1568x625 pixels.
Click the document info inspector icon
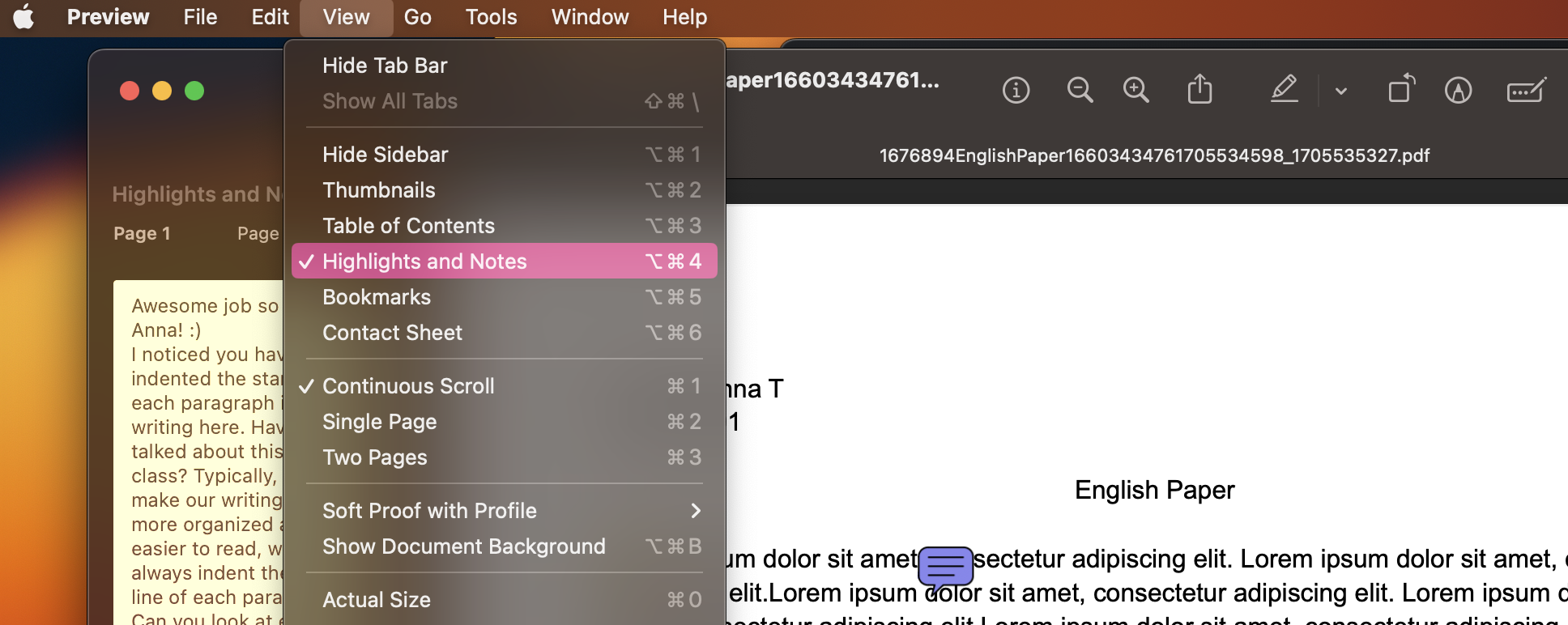coord(1016,90)
